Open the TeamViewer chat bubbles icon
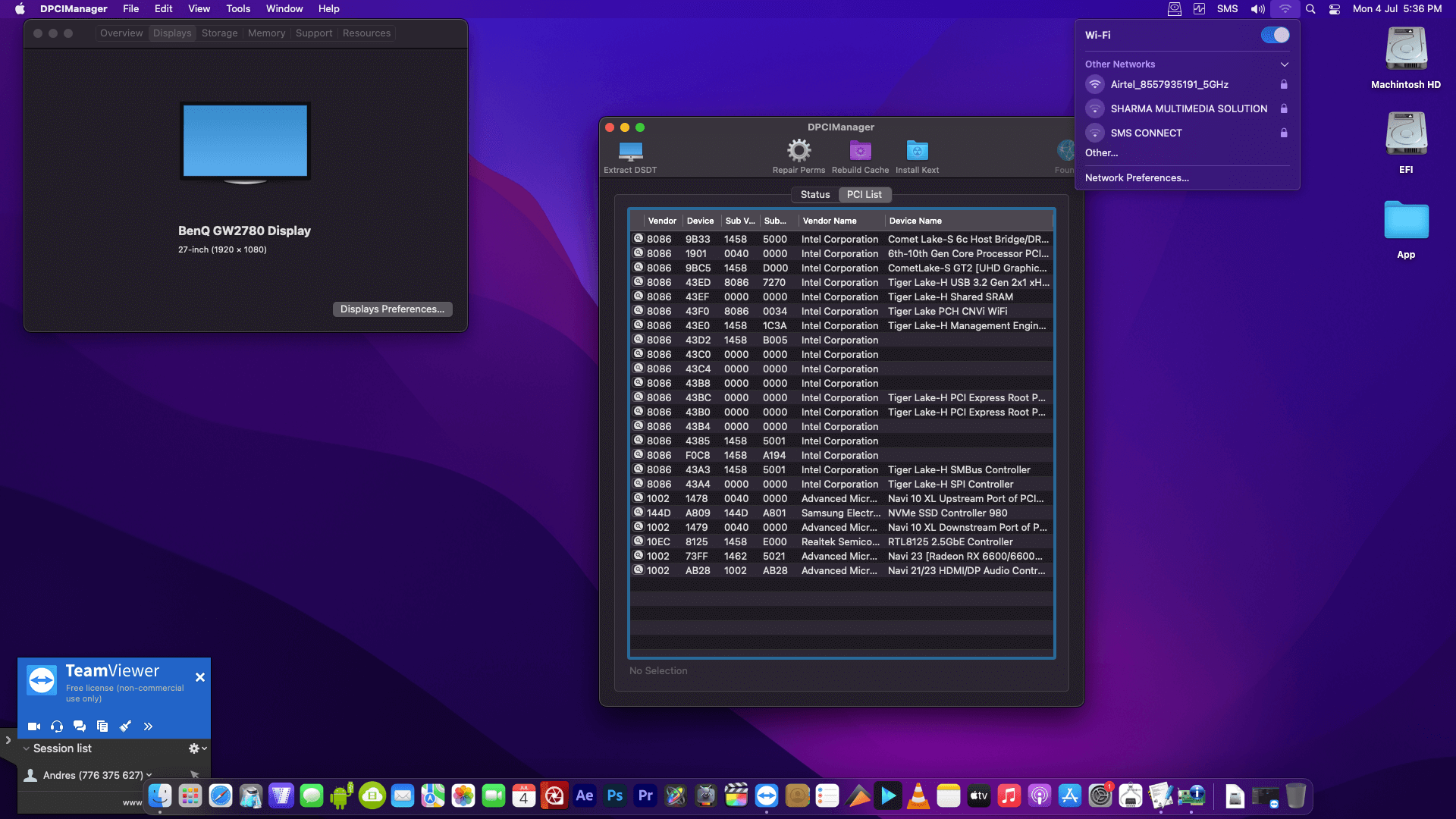The height and width of the screenshot is (819, 1456). (80, 726)
